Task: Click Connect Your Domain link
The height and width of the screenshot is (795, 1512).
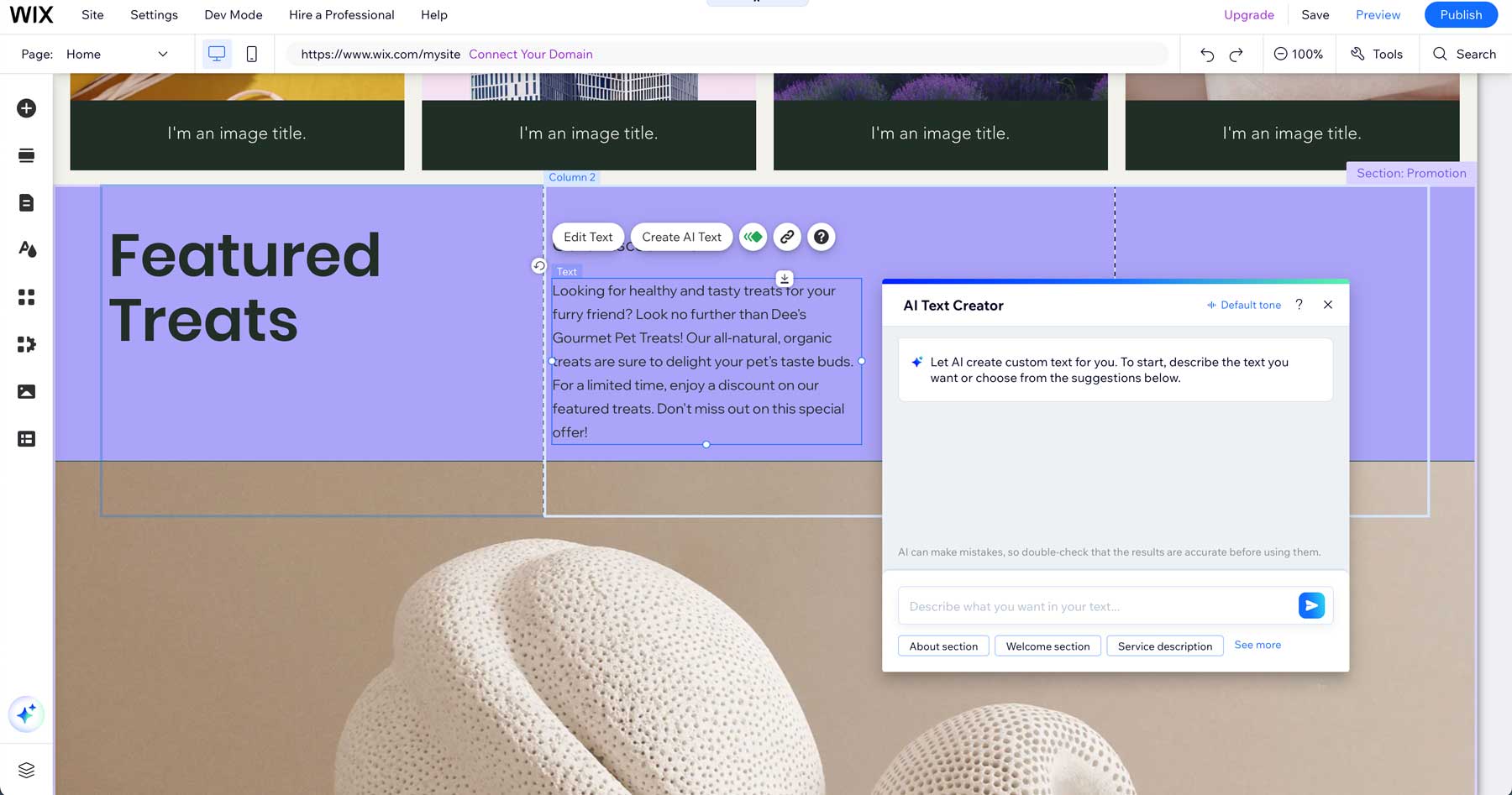Action: point(530,54)
